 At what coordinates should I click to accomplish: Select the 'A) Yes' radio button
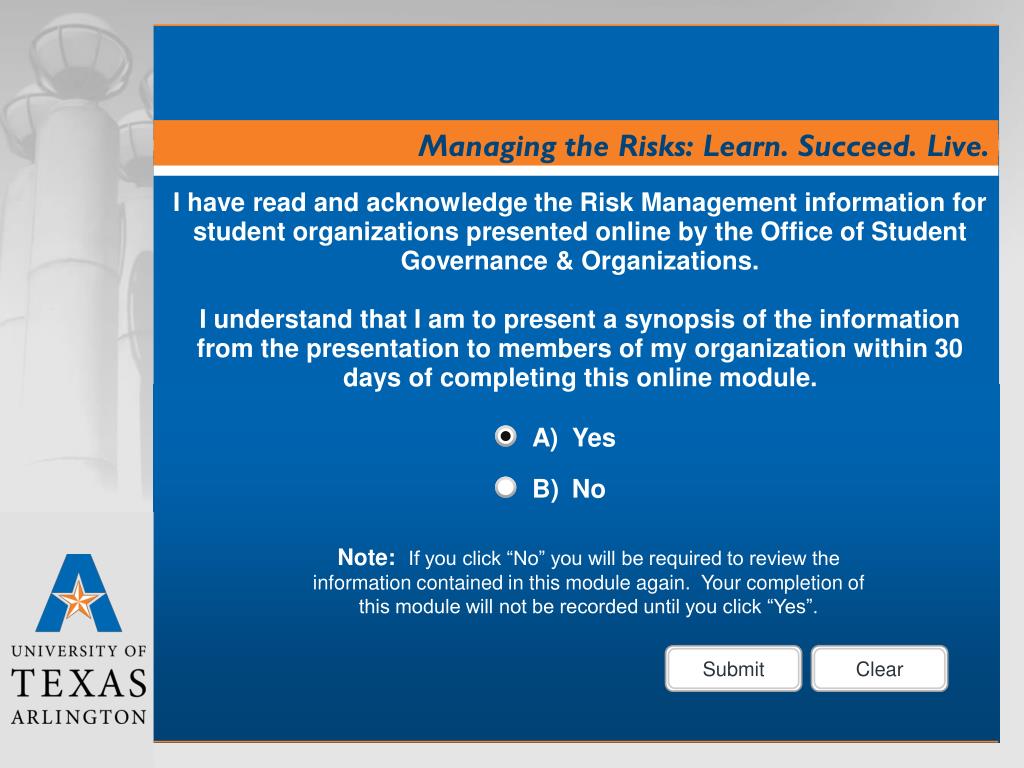pos(505,436)
